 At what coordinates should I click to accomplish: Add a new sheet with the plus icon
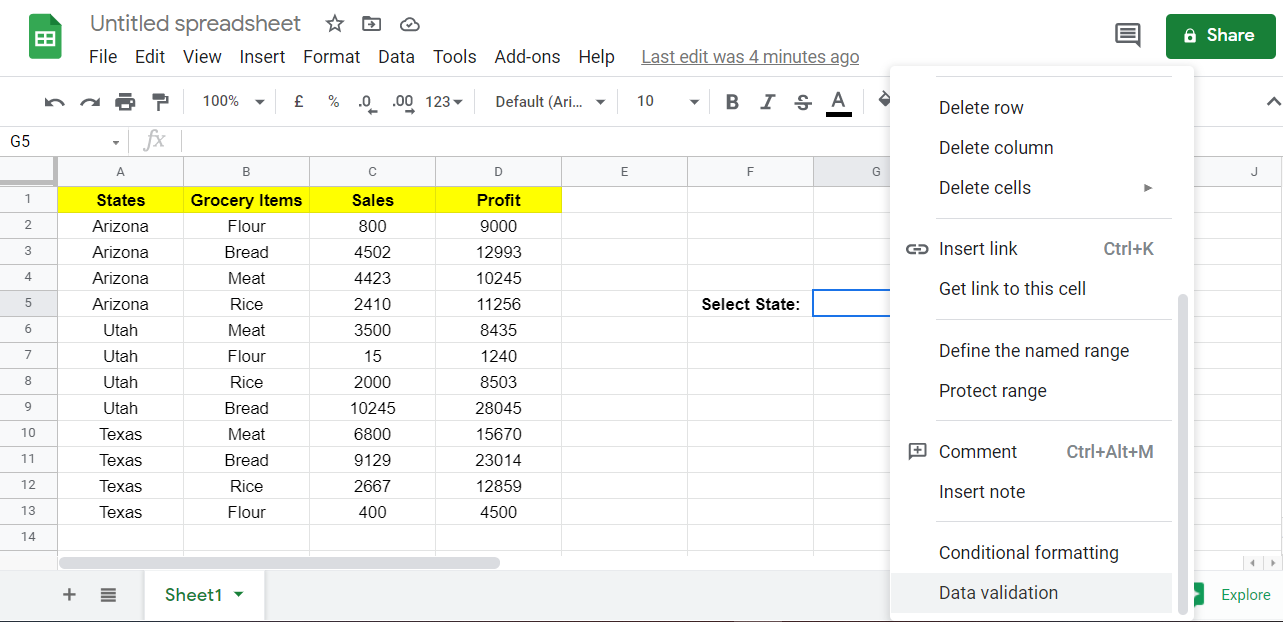click(x=68, y=594)
